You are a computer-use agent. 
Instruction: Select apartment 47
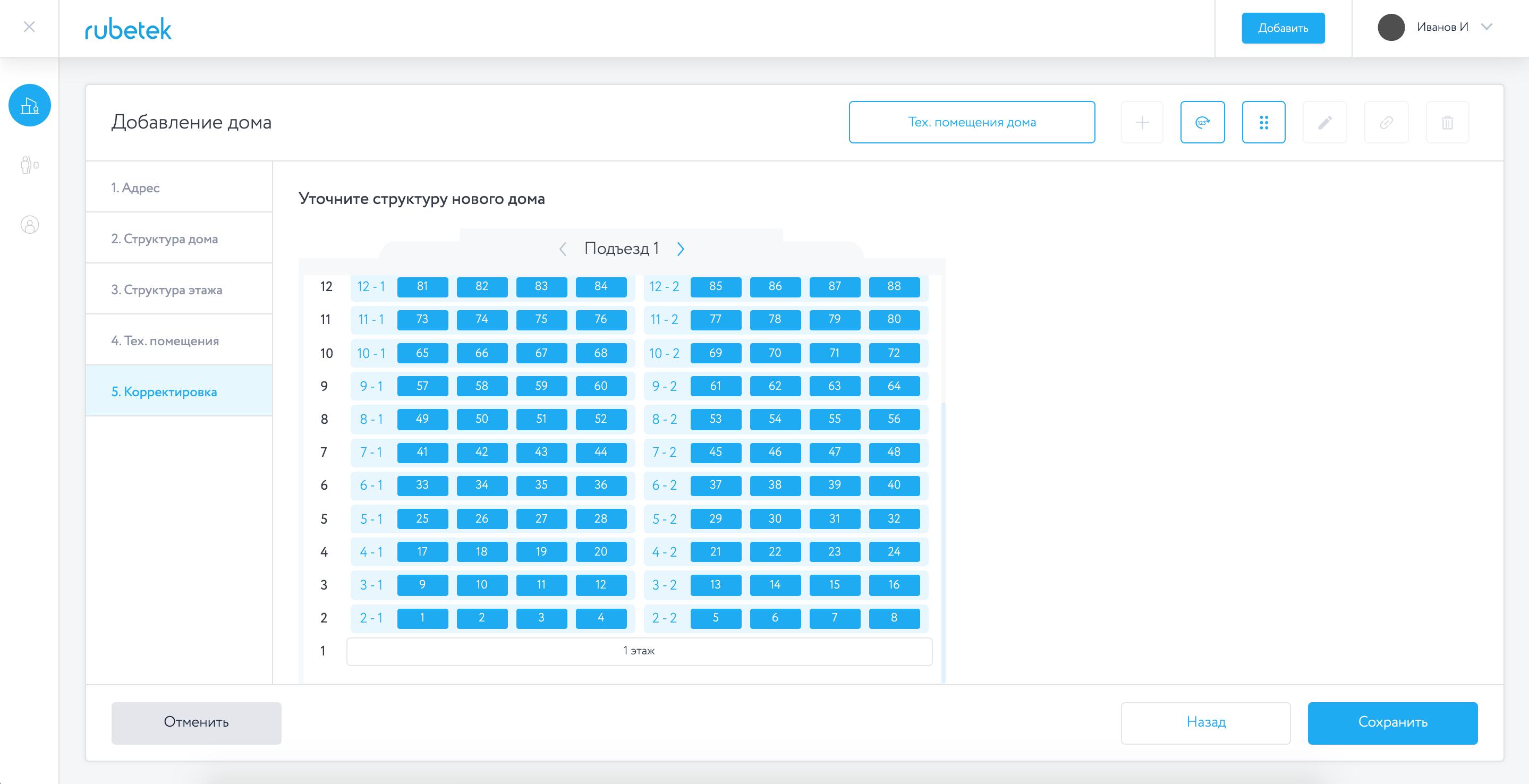click(x=834, y=452)
